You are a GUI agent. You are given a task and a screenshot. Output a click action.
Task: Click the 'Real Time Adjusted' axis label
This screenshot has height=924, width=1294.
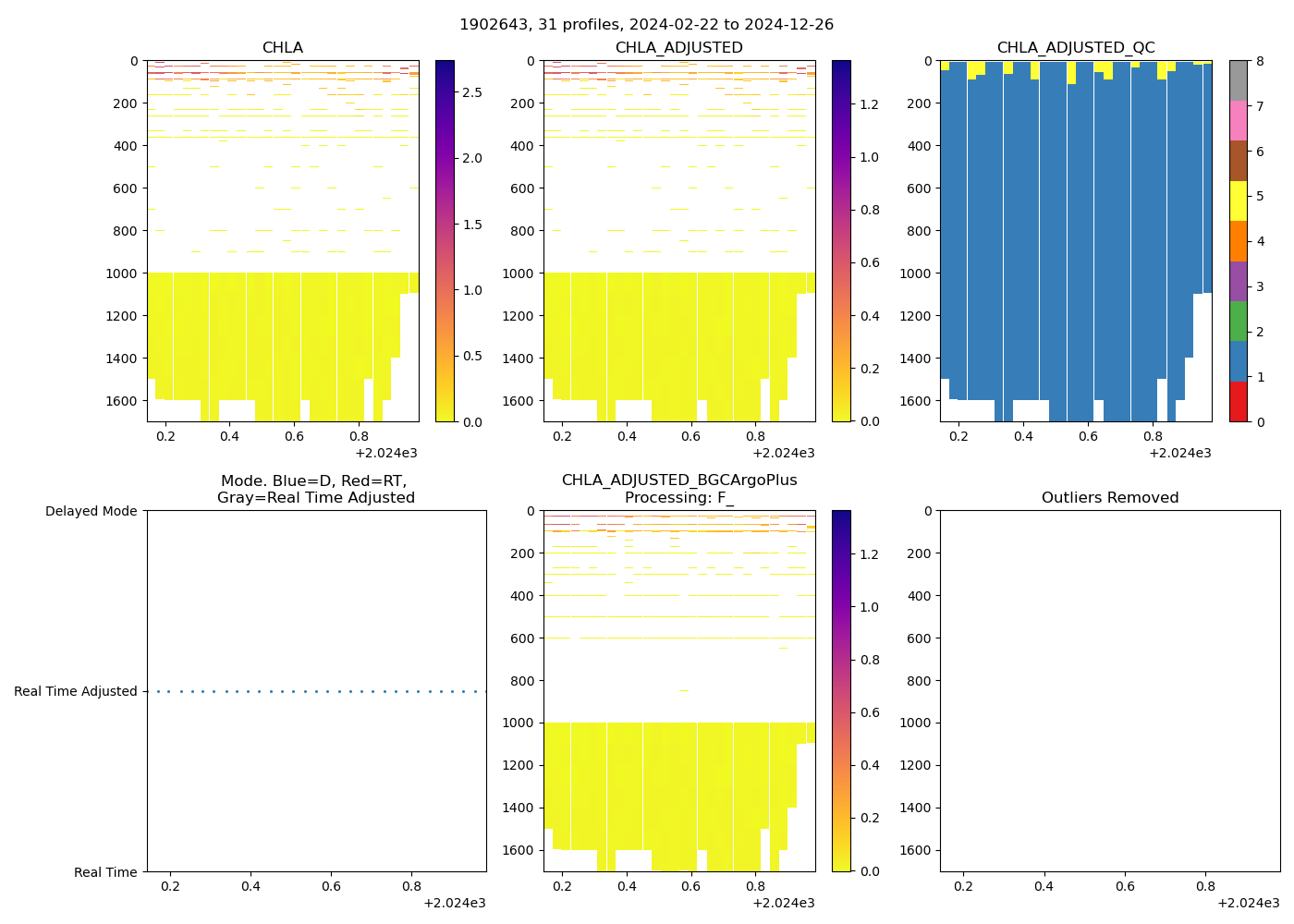pos(75,692)
